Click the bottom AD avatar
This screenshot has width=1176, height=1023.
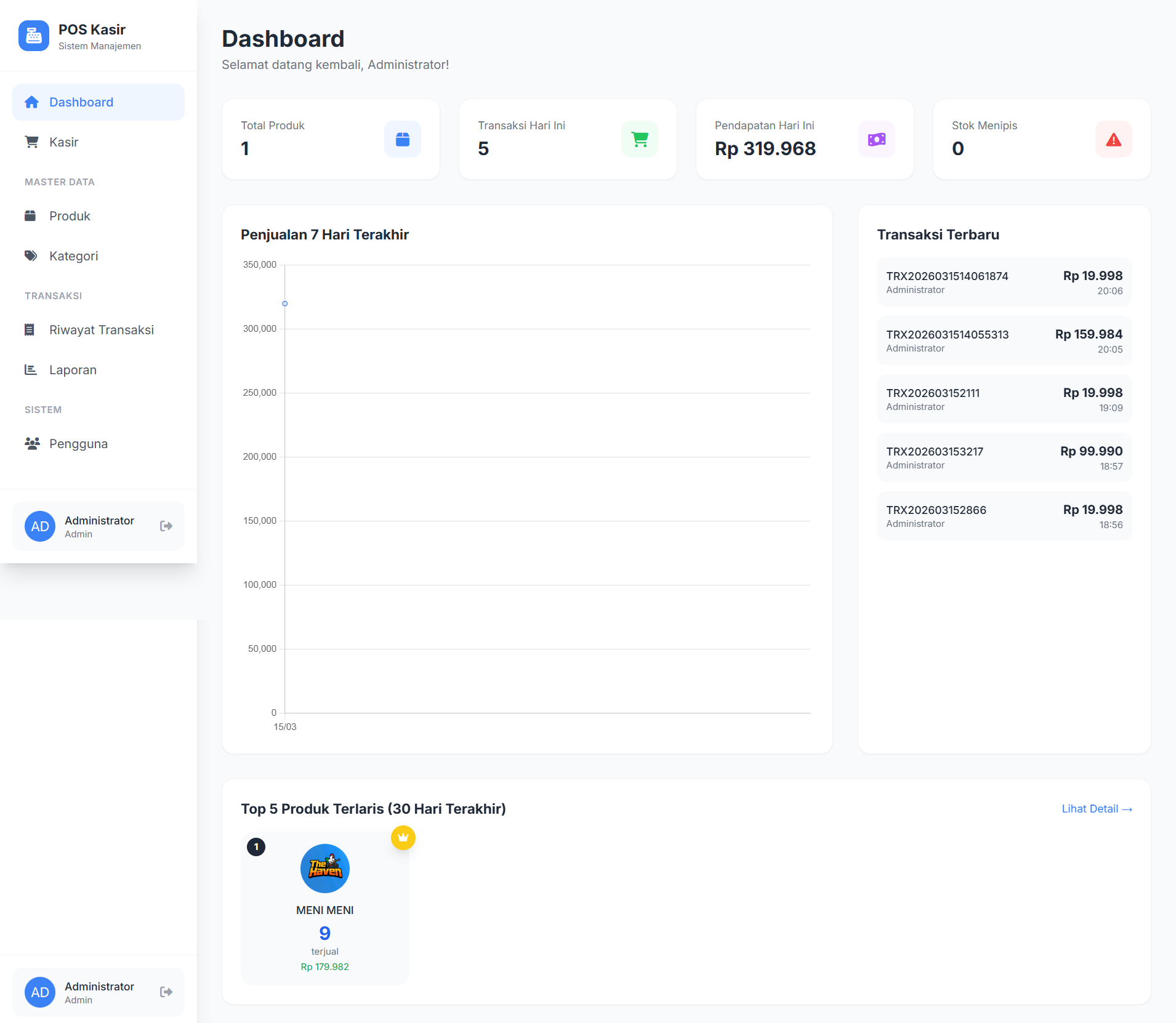(x=40, y=992)
